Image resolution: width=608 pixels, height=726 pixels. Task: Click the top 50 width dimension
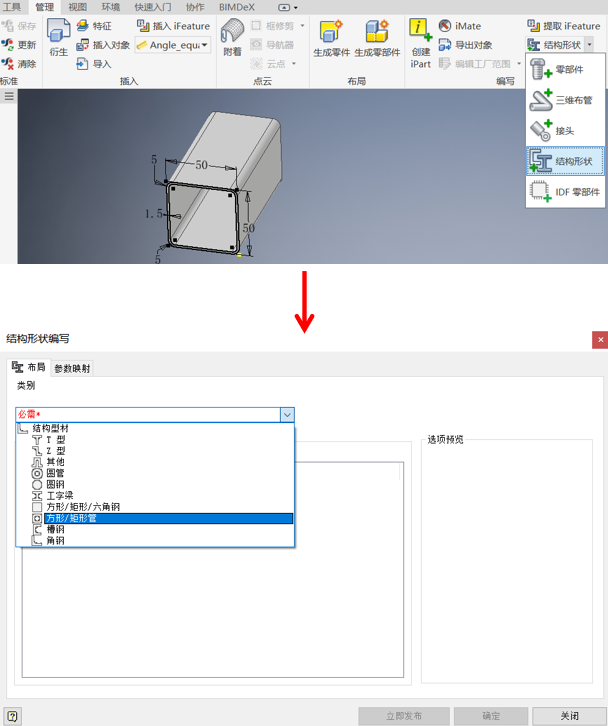pos(201,165)
